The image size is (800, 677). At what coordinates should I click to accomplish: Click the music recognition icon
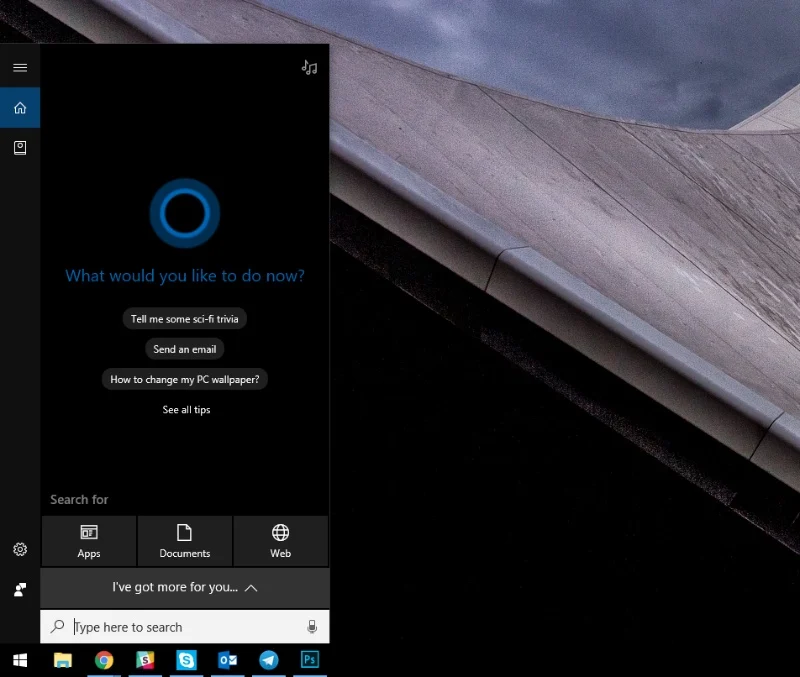point(309,68)
